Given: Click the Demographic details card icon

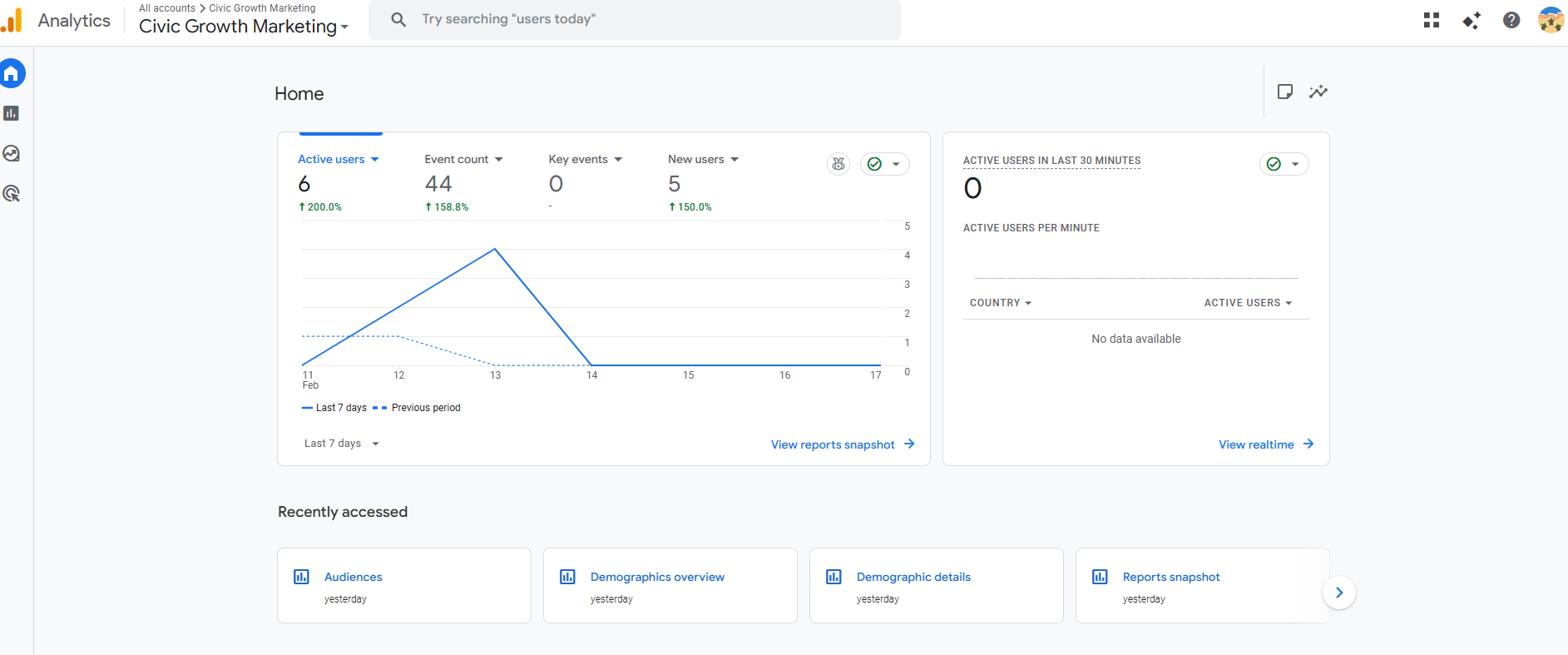Looking at the screenshot, I should (833, 577).
